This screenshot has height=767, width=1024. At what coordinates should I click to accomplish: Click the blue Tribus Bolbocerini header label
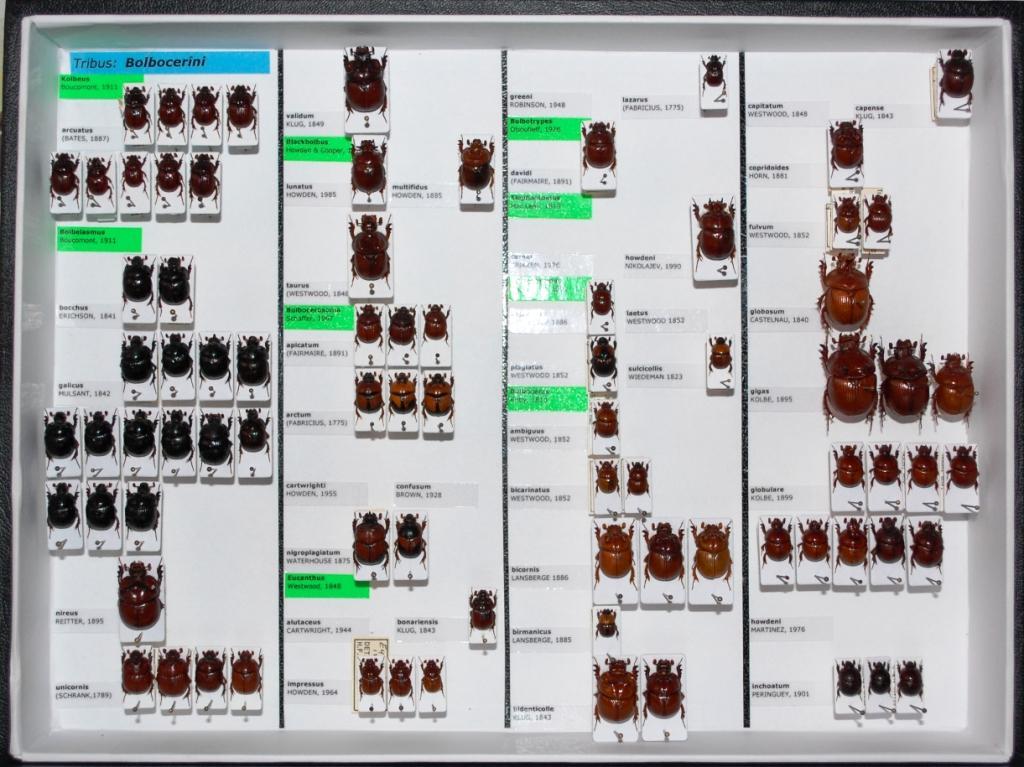(170, 62)
